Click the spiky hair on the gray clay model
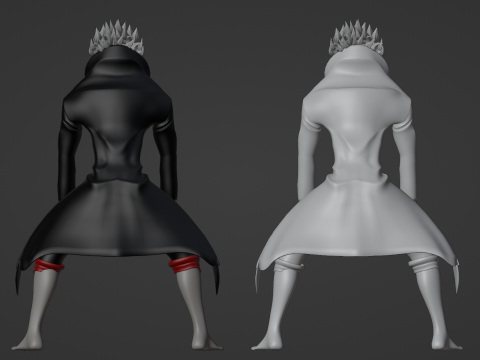Screen dimensions: 480x360 [356, 36]
